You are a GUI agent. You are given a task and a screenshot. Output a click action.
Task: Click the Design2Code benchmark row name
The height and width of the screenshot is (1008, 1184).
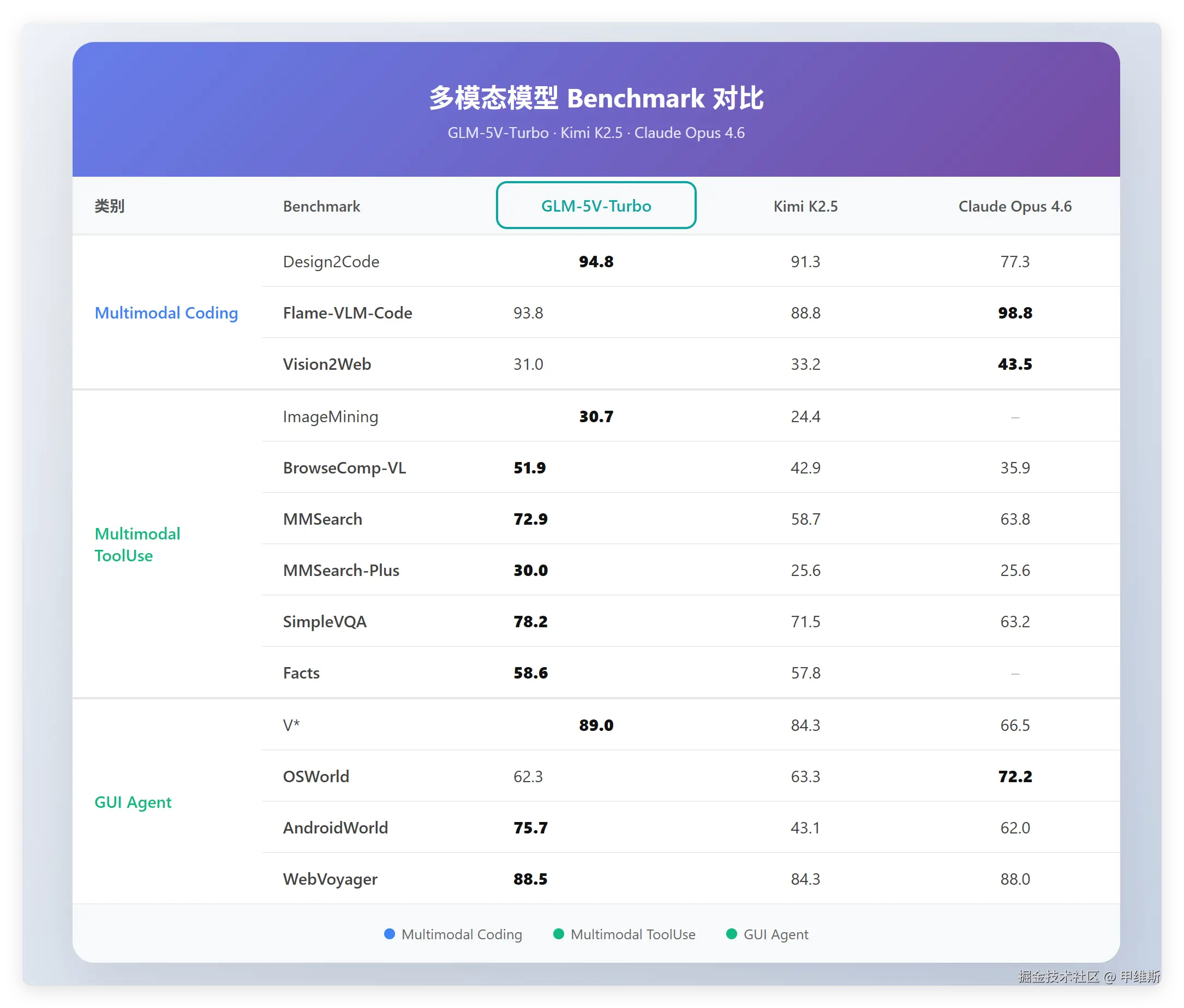click(331, 262)
